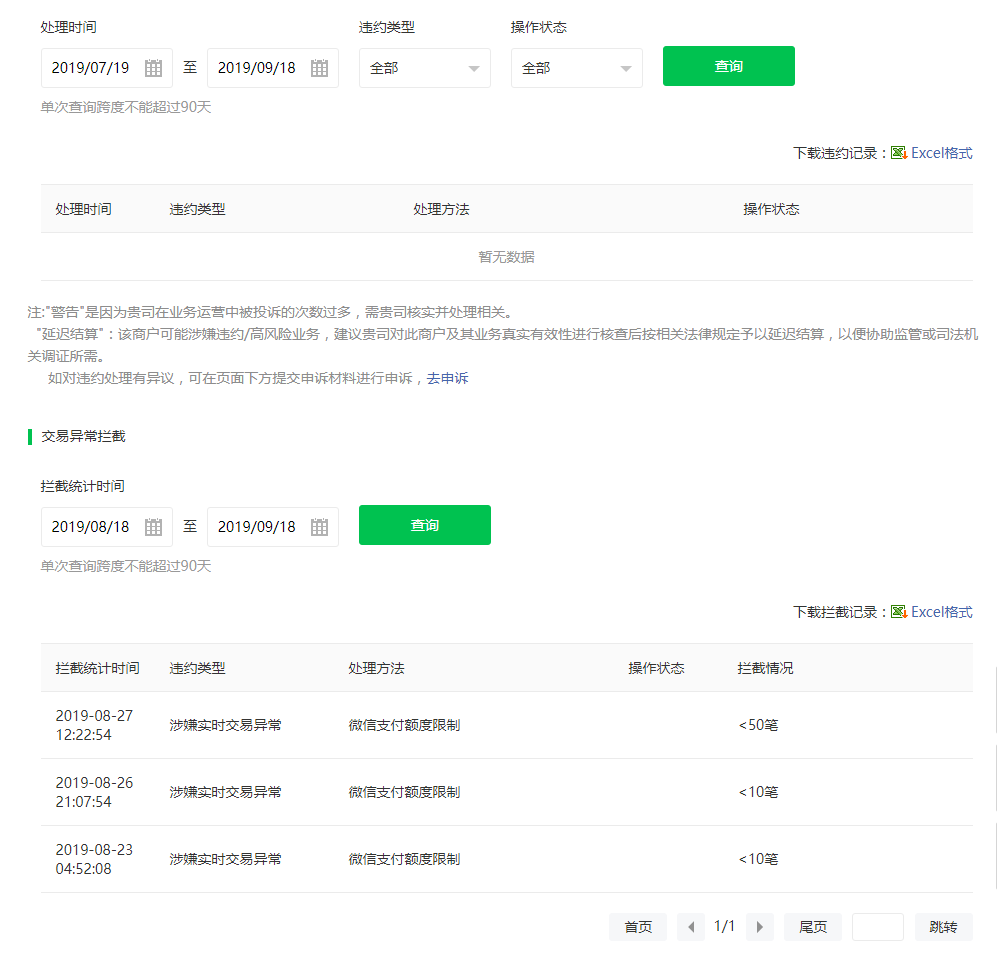Focus the page number input box
The height and width of the screenshot is (955, 997).
click(x=877, y=927)
